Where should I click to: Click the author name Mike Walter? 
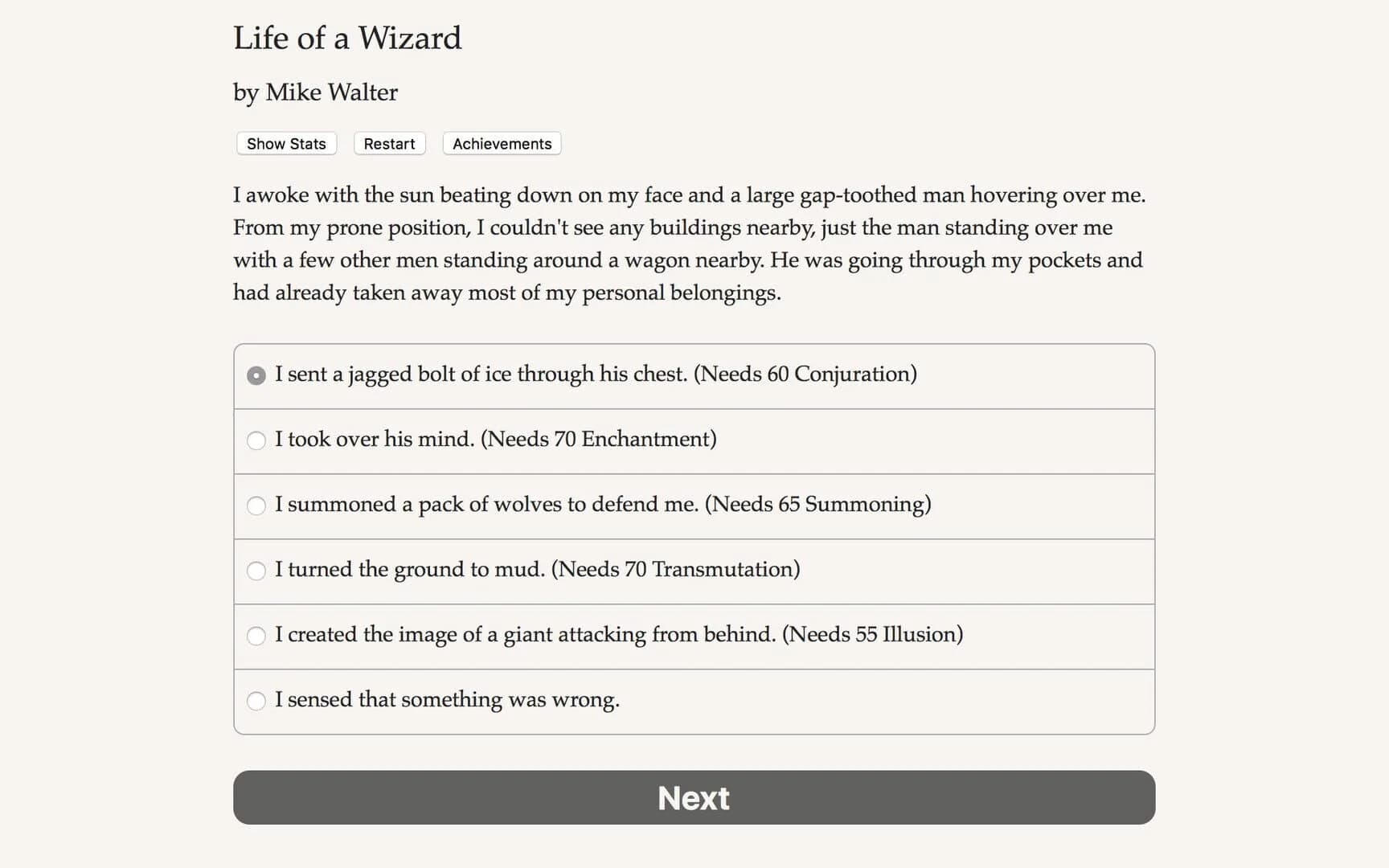pos(314,92)
